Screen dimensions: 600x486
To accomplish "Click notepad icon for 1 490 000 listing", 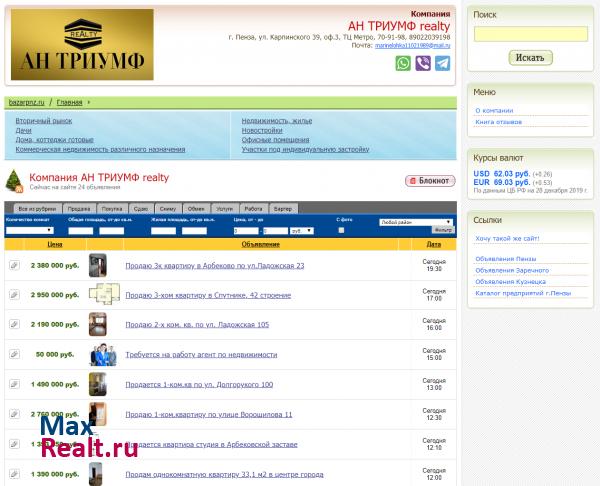I will (x=14, y=385).
